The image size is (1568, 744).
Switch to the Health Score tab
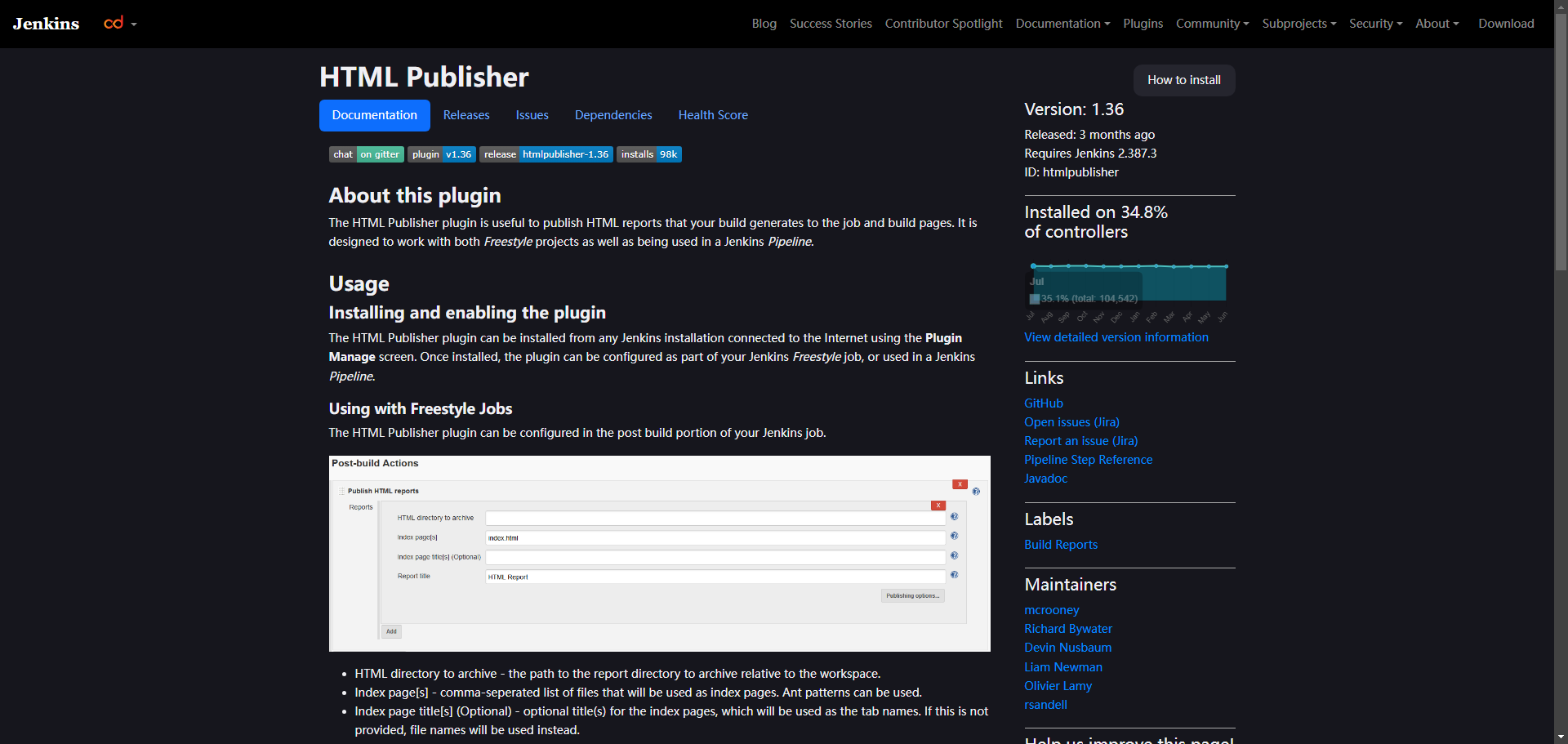point(713,115)
